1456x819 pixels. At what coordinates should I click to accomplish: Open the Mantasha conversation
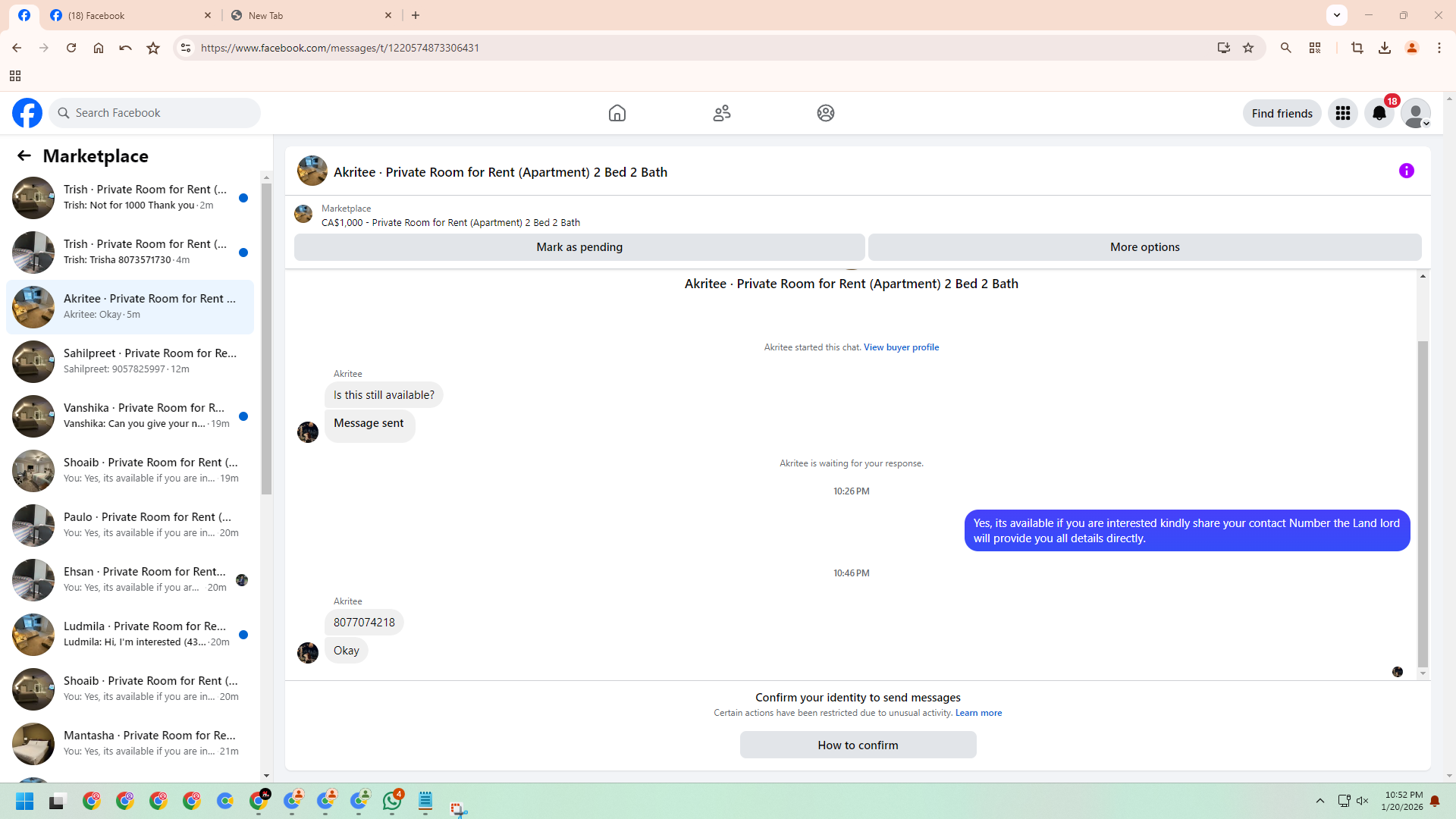tap(130, 744)
